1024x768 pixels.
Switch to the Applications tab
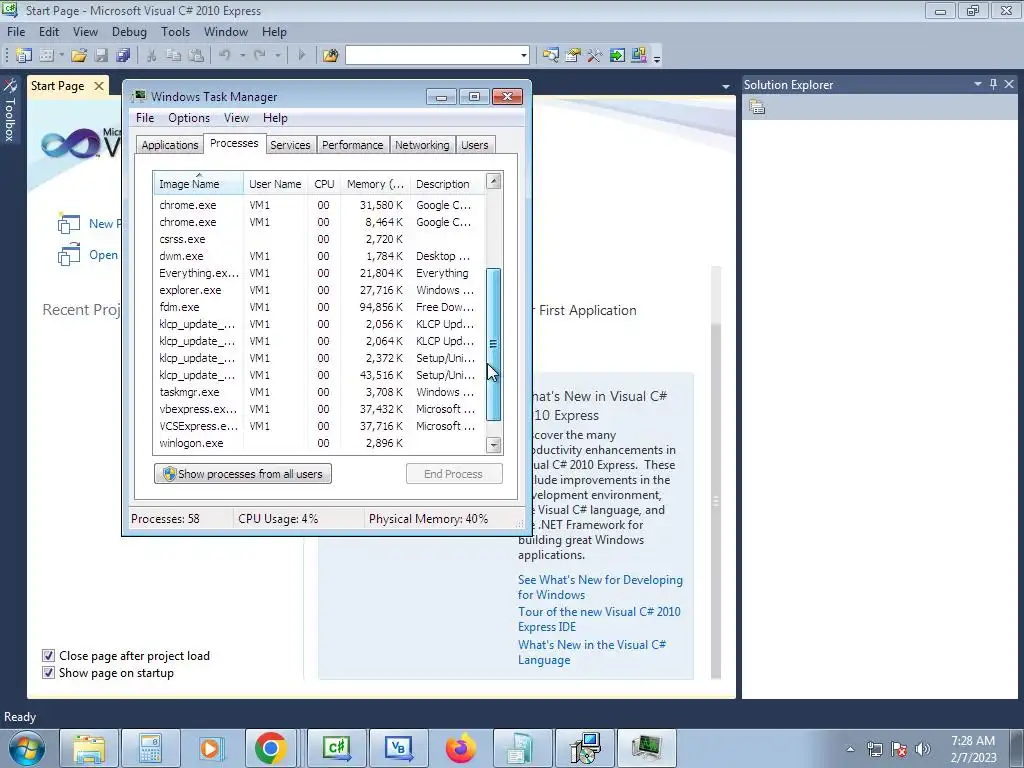tap(170, 145)
